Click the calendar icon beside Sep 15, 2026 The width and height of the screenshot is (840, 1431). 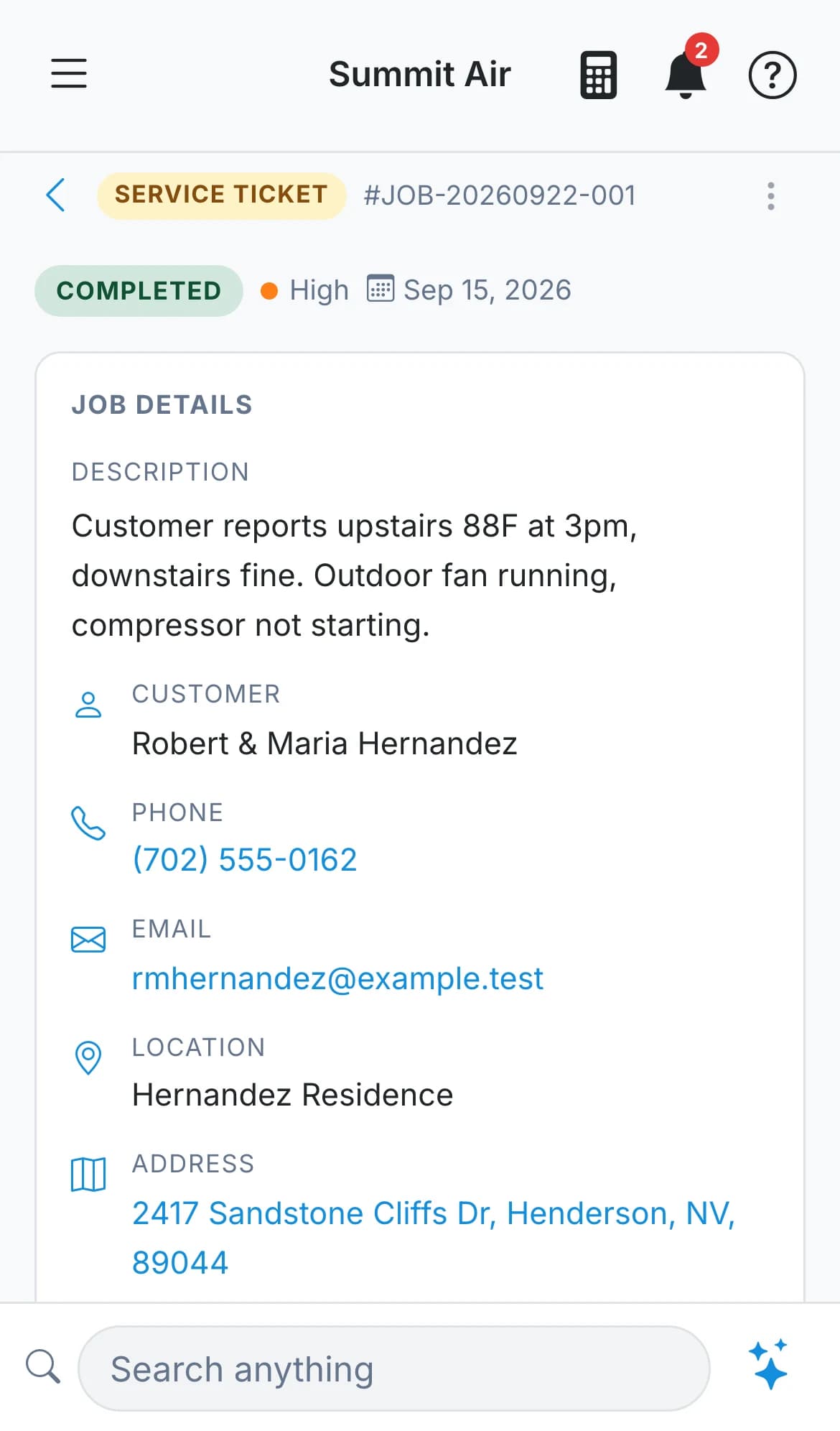click(381, 289)
